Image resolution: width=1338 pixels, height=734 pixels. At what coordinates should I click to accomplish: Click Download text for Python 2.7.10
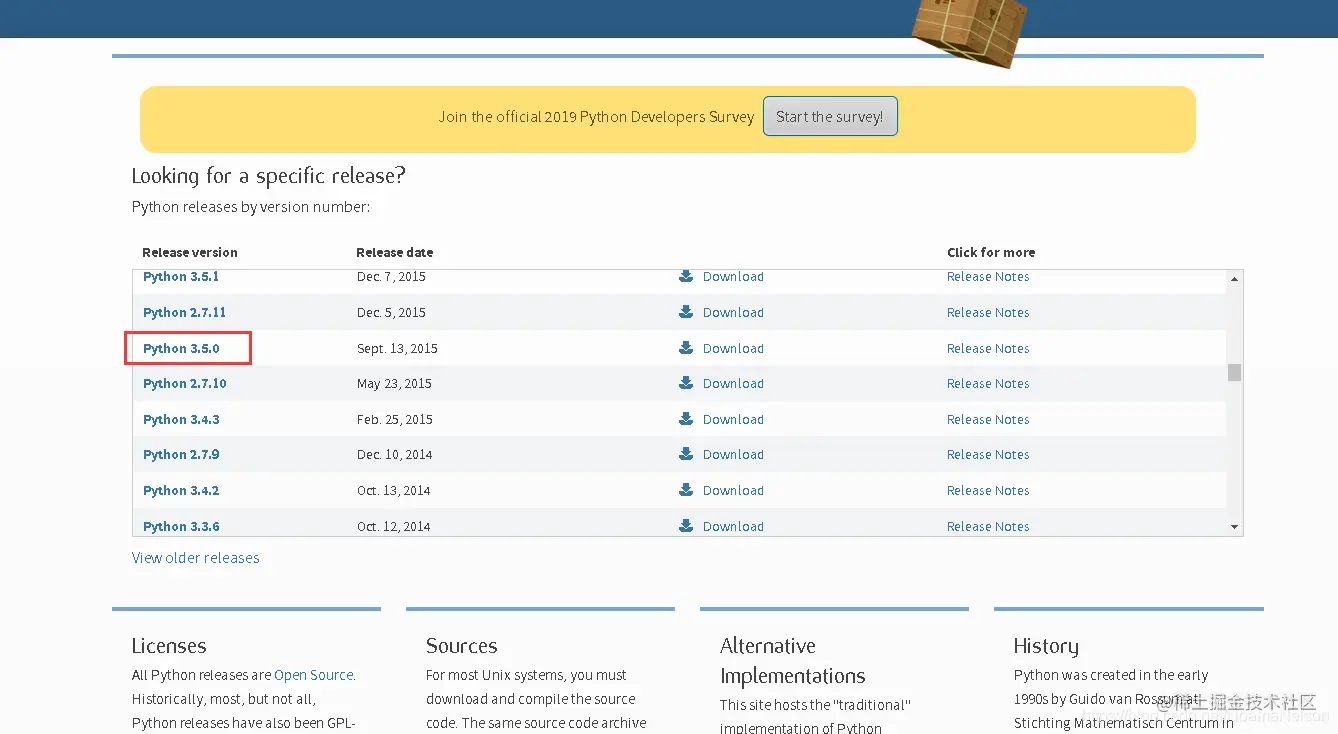[733, 383]
